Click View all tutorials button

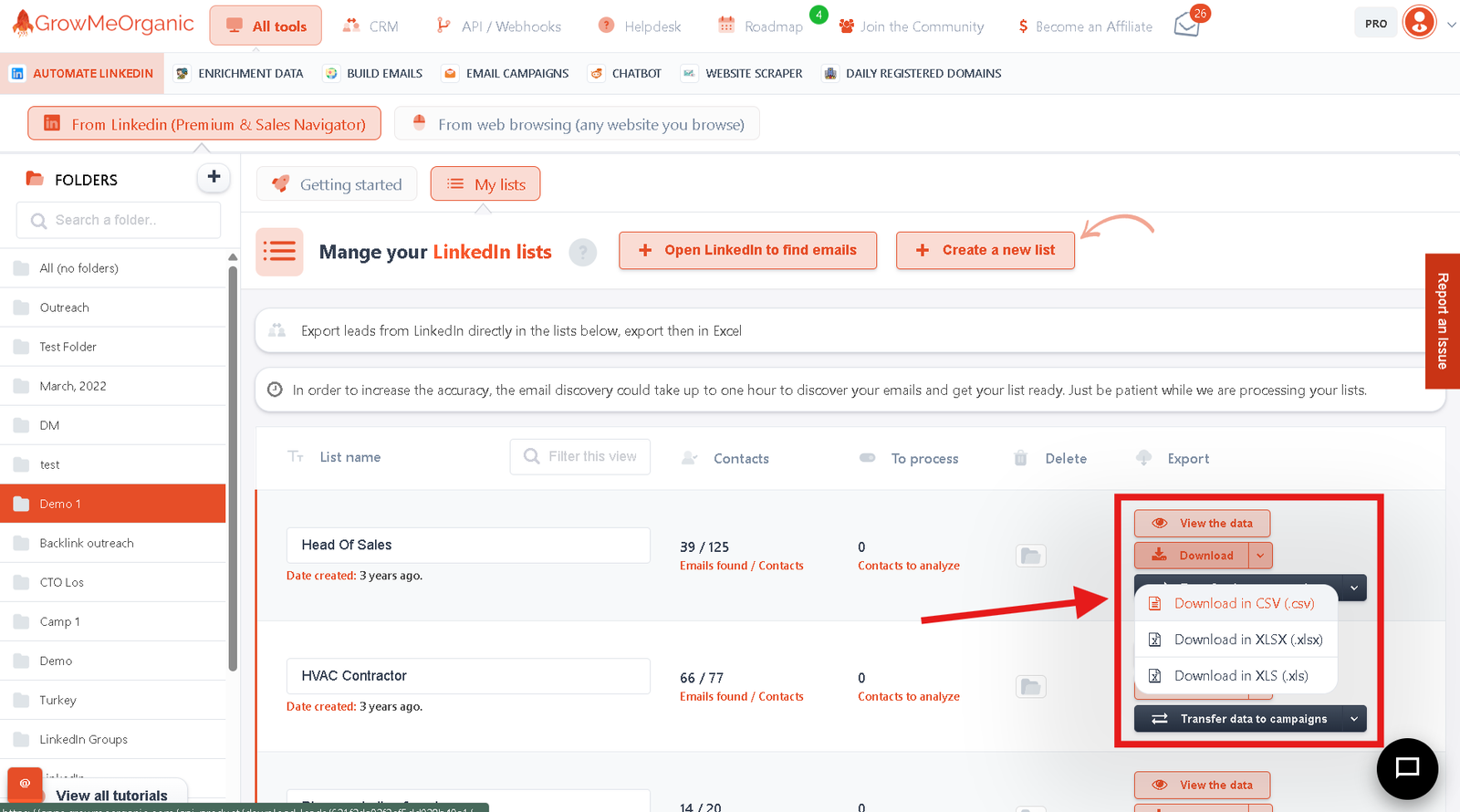pos(111,796)
